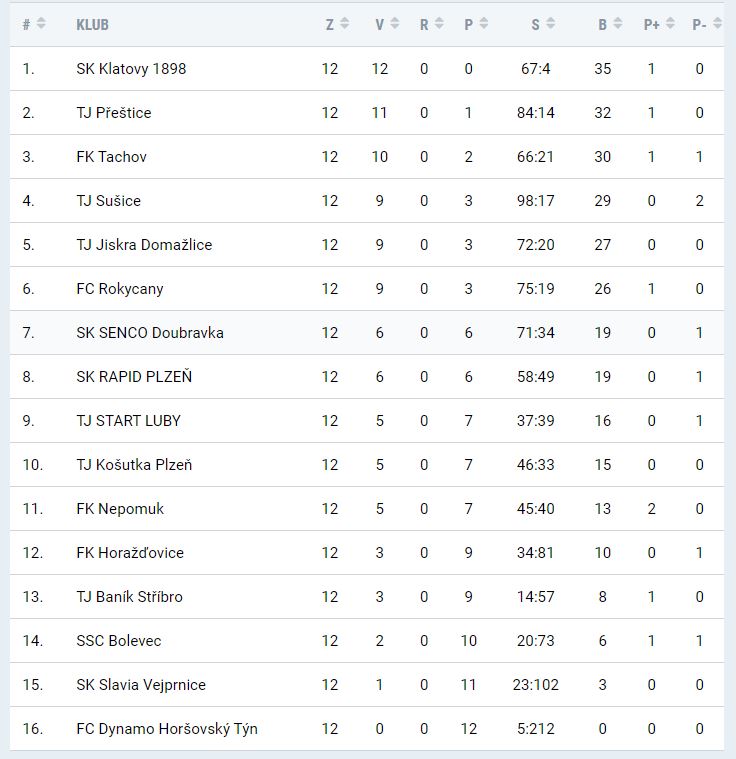Screen dimensions: 736x759
Task: Open FC Rokycany club link
Action: [120, 289]
